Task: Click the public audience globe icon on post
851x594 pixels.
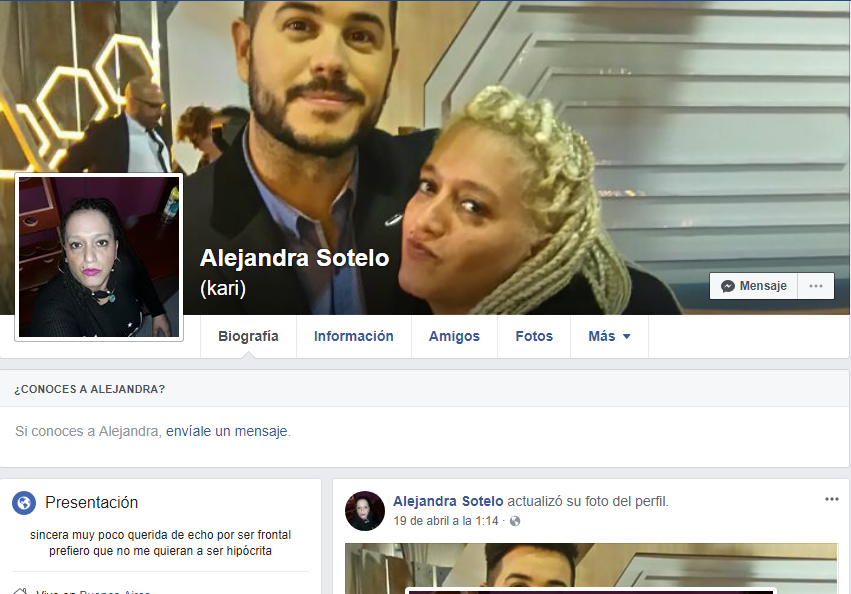Action: point(515,521)
